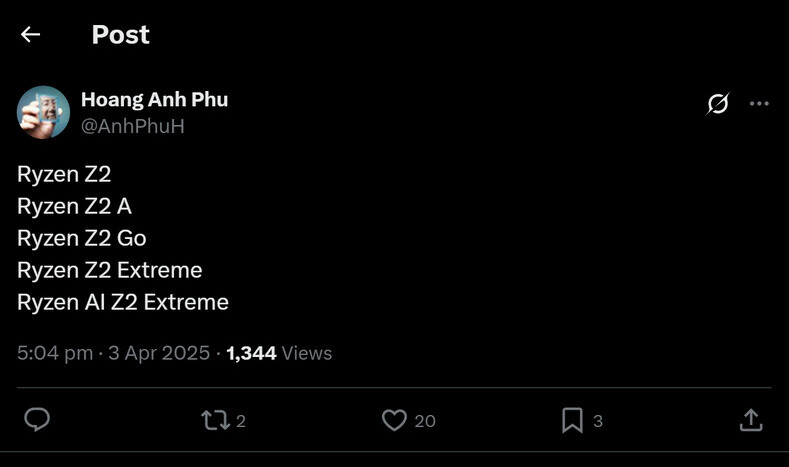The height and width of the screenshot is (467, 789).
Task: Reply to the post with comment icon
Action: 37,420
